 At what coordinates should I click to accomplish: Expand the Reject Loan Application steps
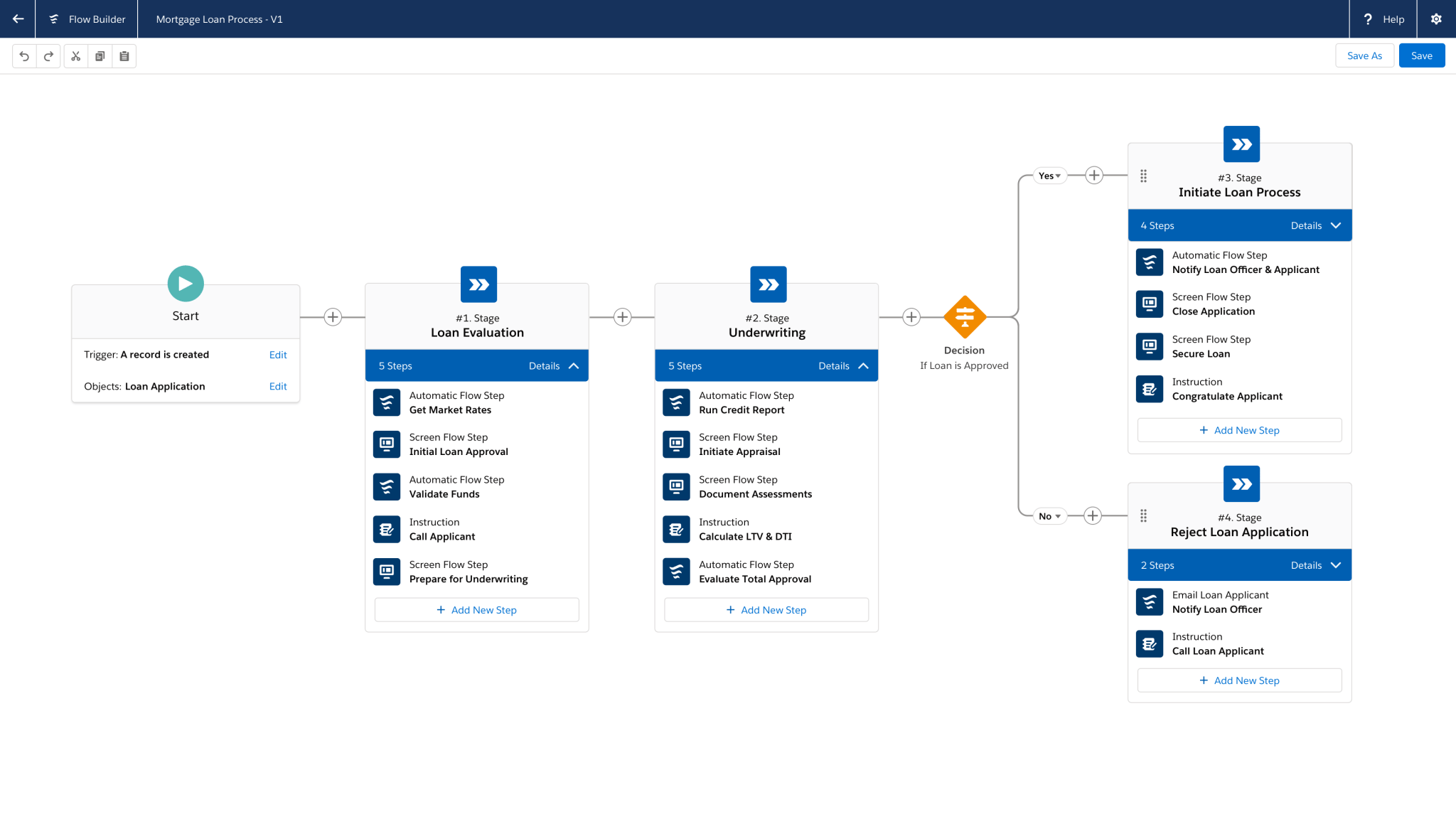(1337, 564)
